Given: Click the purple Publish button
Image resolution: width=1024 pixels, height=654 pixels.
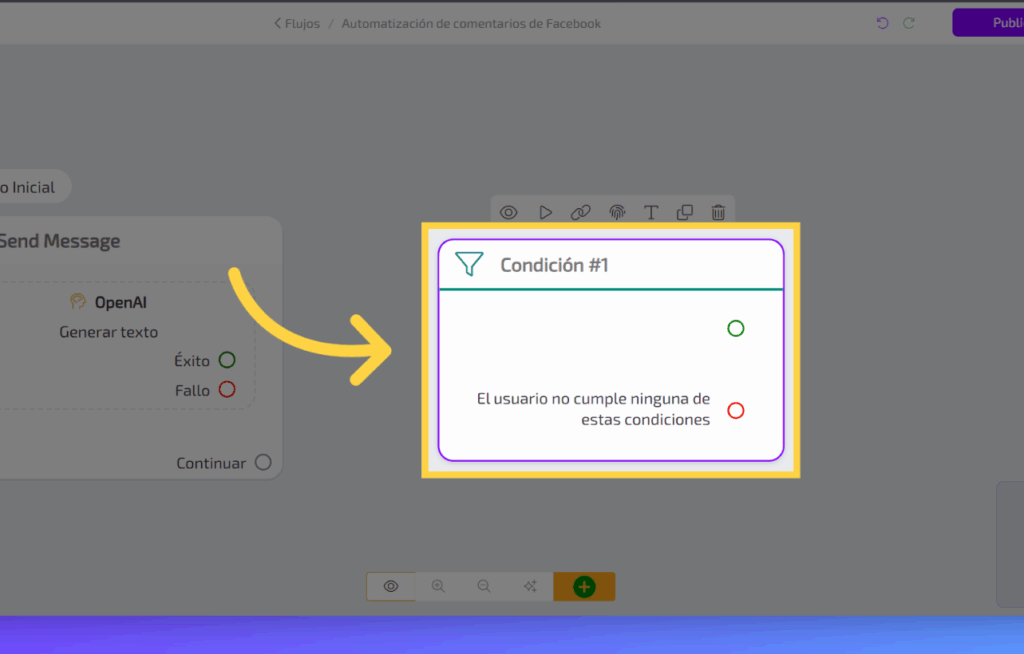Looking at the screenshot, I should 988,23.
